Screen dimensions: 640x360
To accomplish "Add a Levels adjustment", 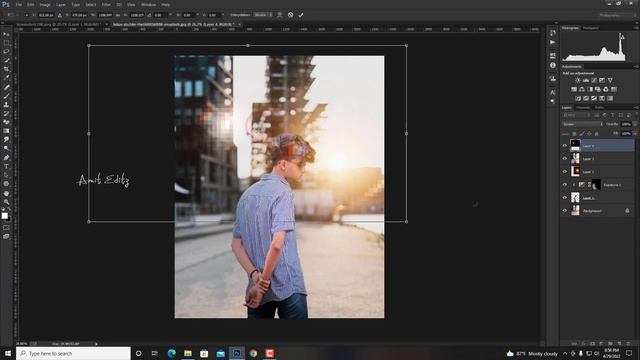I will 586,80.
